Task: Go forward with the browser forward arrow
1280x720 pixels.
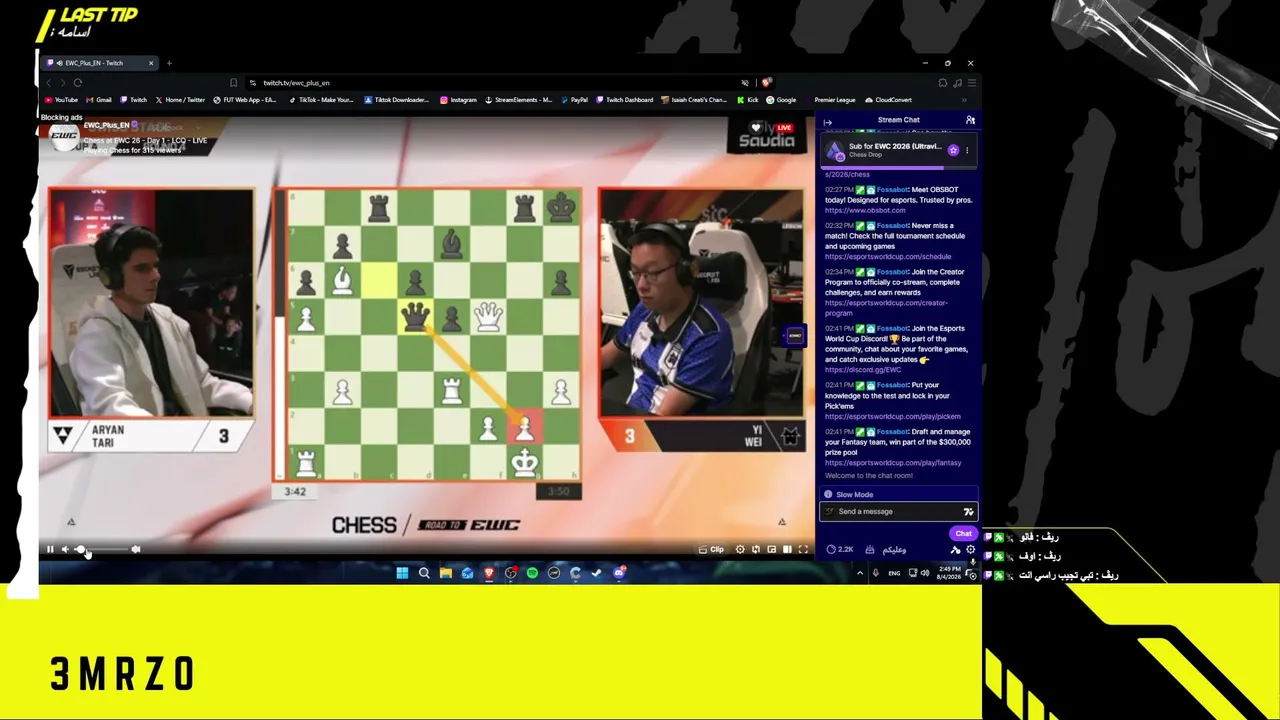Action: pyautogui.click(x=62, y=83)
